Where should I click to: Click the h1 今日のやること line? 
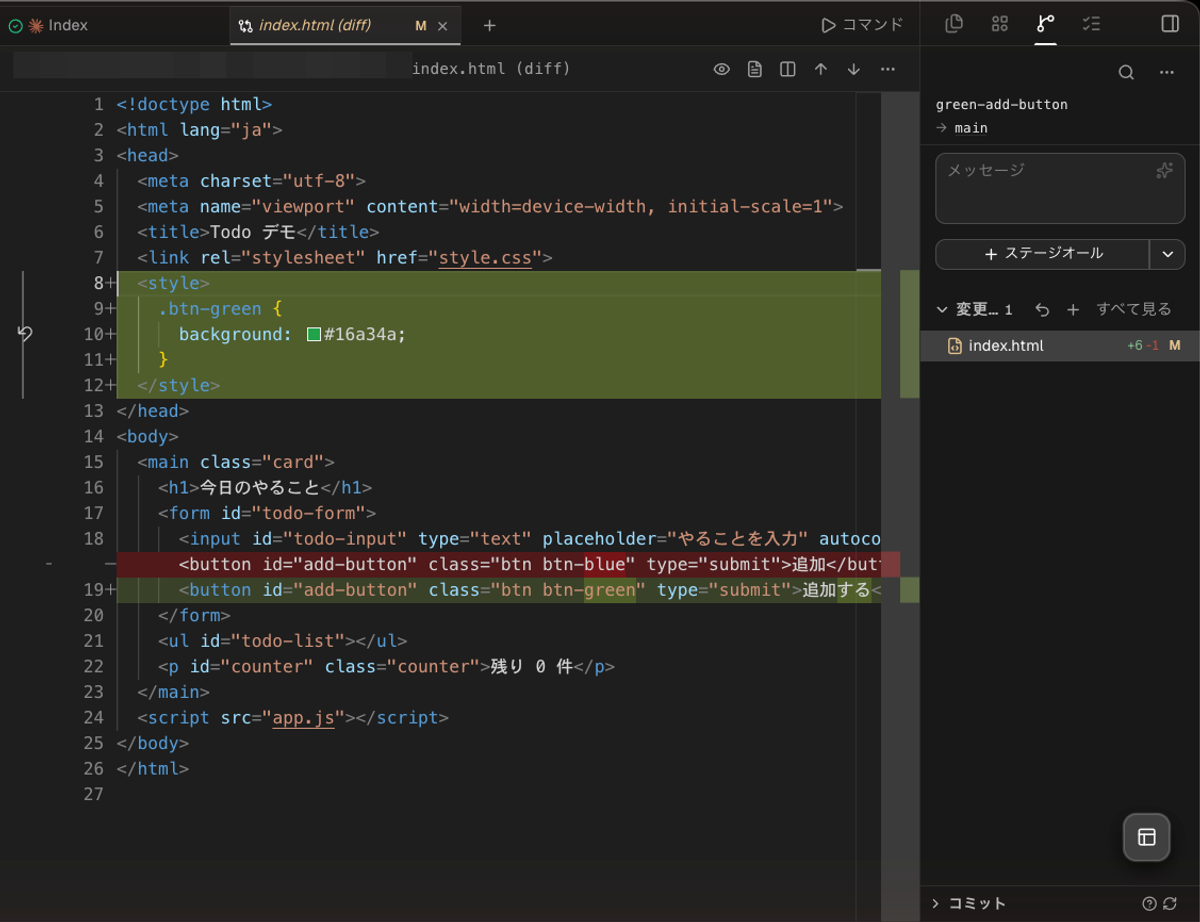(x=265, y=488)
